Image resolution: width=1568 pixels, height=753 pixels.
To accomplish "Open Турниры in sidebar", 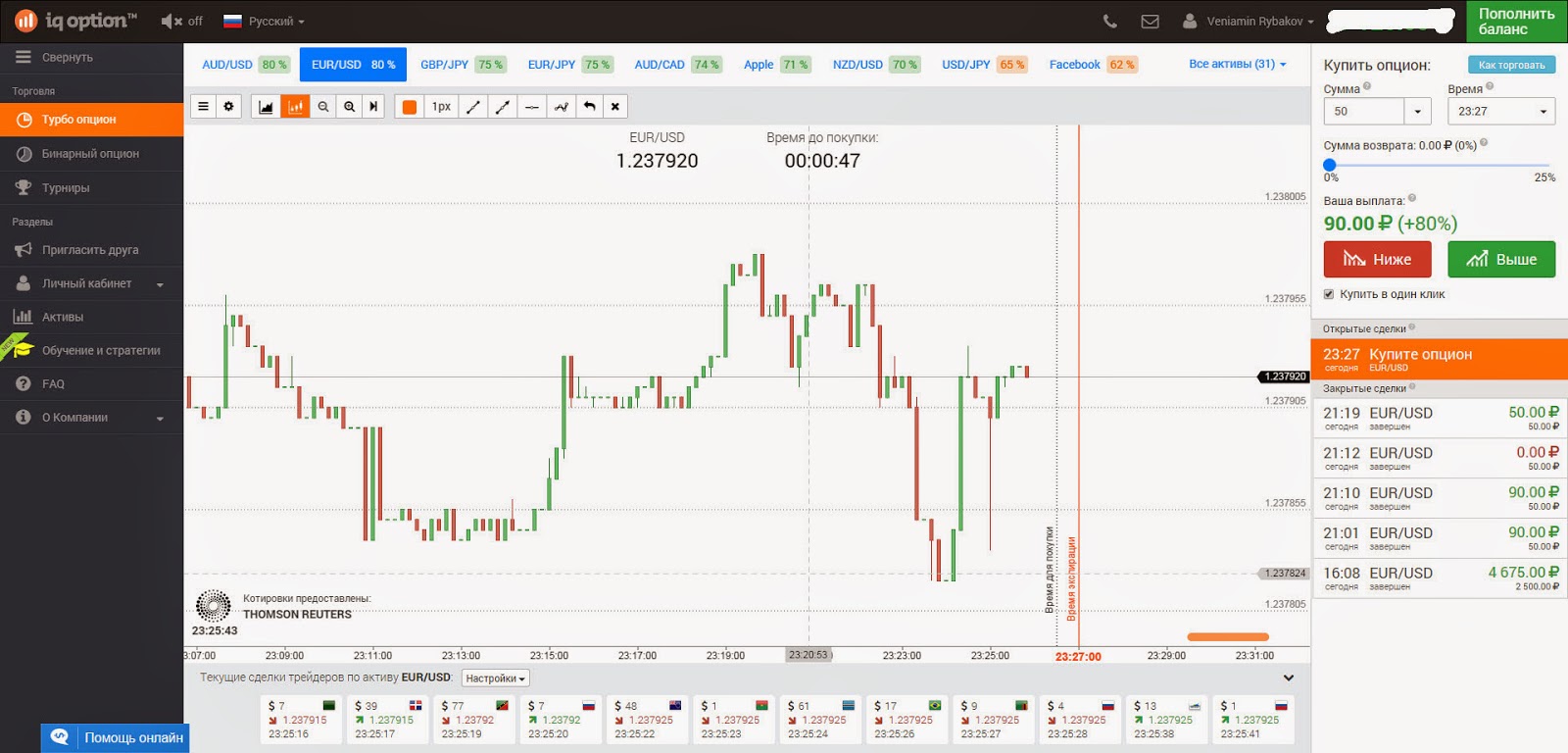I will (91, 188).
